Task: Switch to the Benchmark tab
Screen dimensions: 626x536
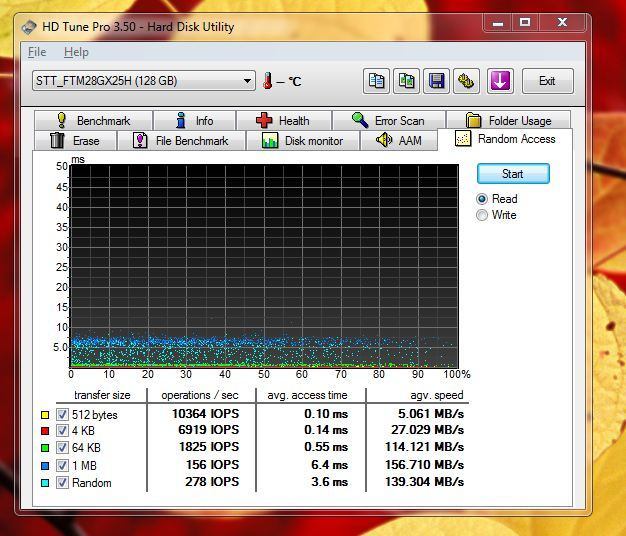Action: (x=93, y=120)
